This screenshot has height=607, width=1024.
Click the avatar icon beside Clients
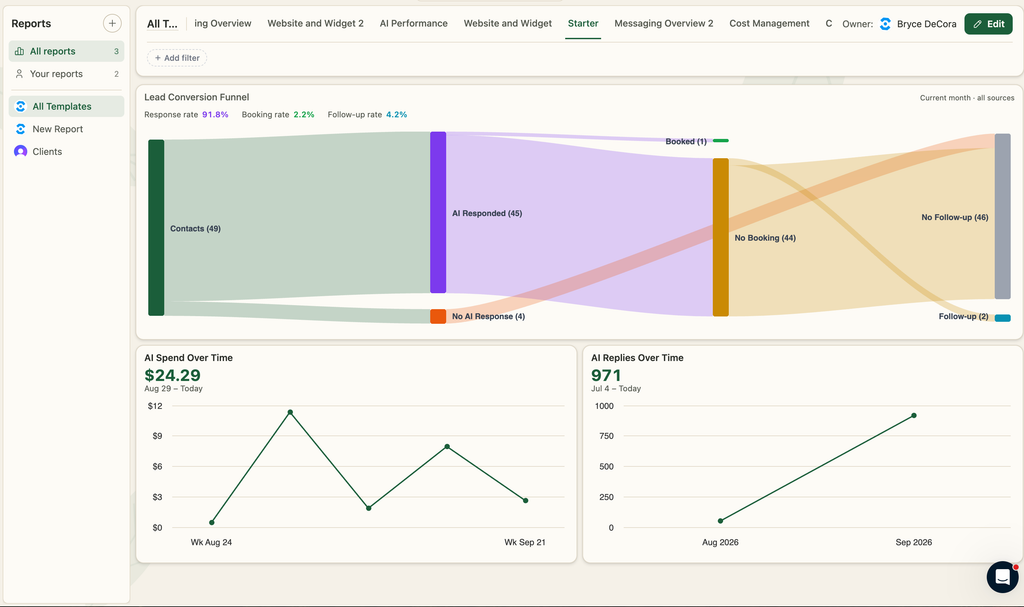(20, 151)
